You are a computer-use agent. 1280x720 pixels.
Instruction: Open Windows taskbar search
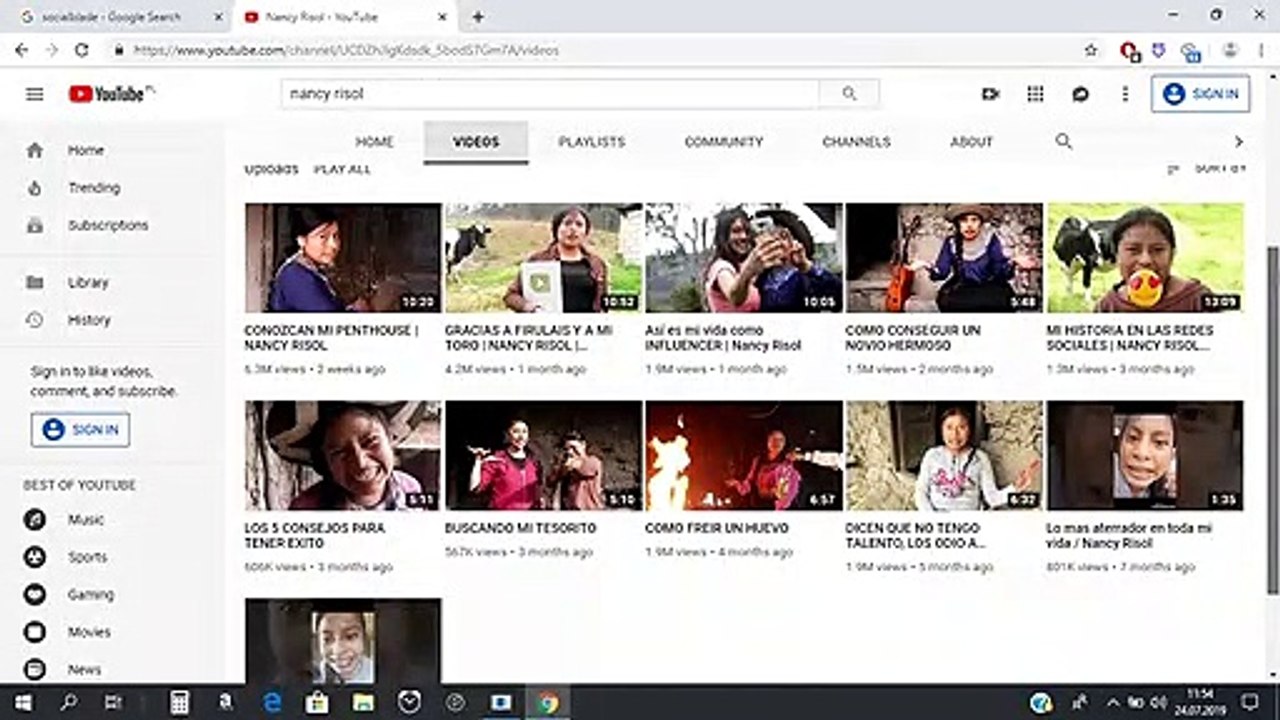pyautogui.click(x=68, y=702)
